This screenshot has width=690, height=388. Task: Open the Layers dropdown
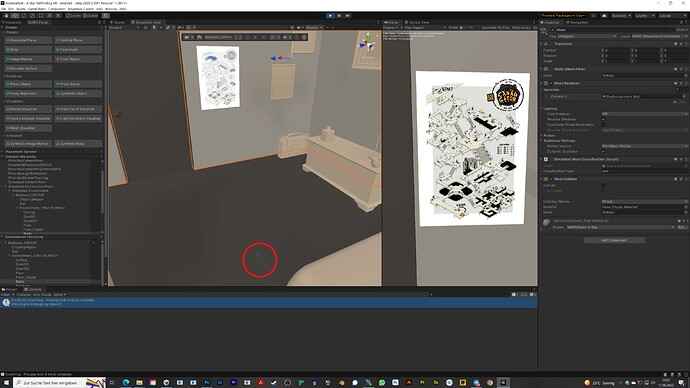coord(644,15)
